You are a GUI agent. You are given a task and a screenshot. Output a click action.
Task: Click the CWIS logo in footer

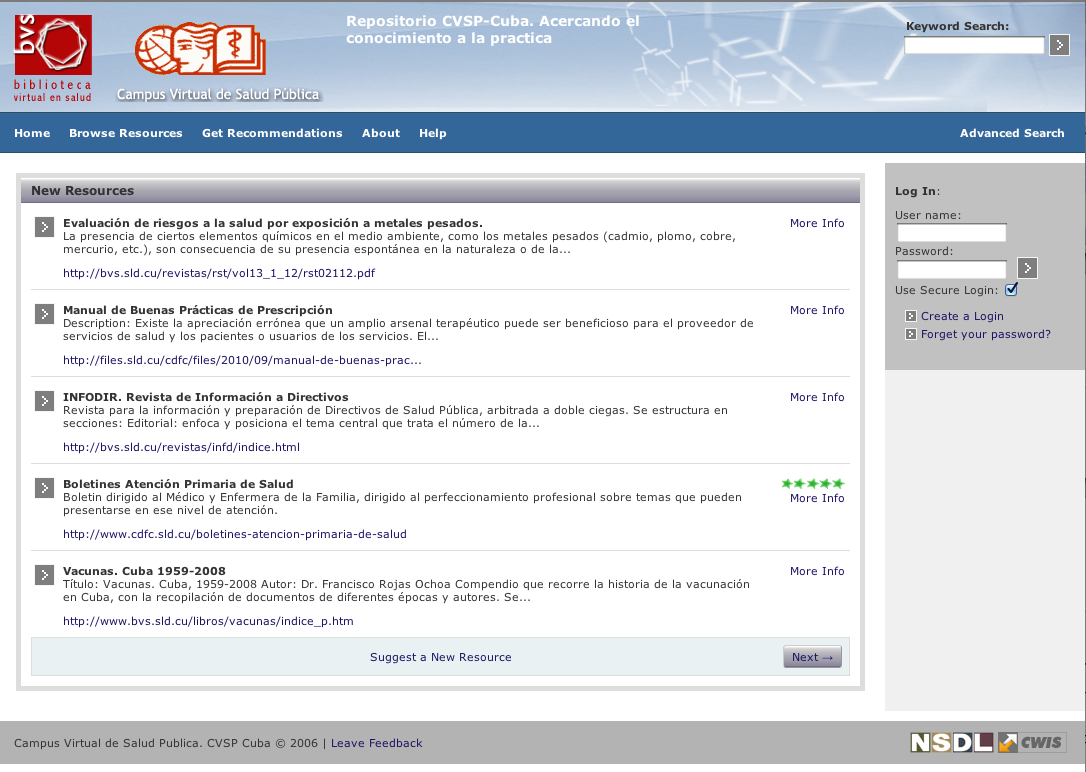[x=1032, y=742]
